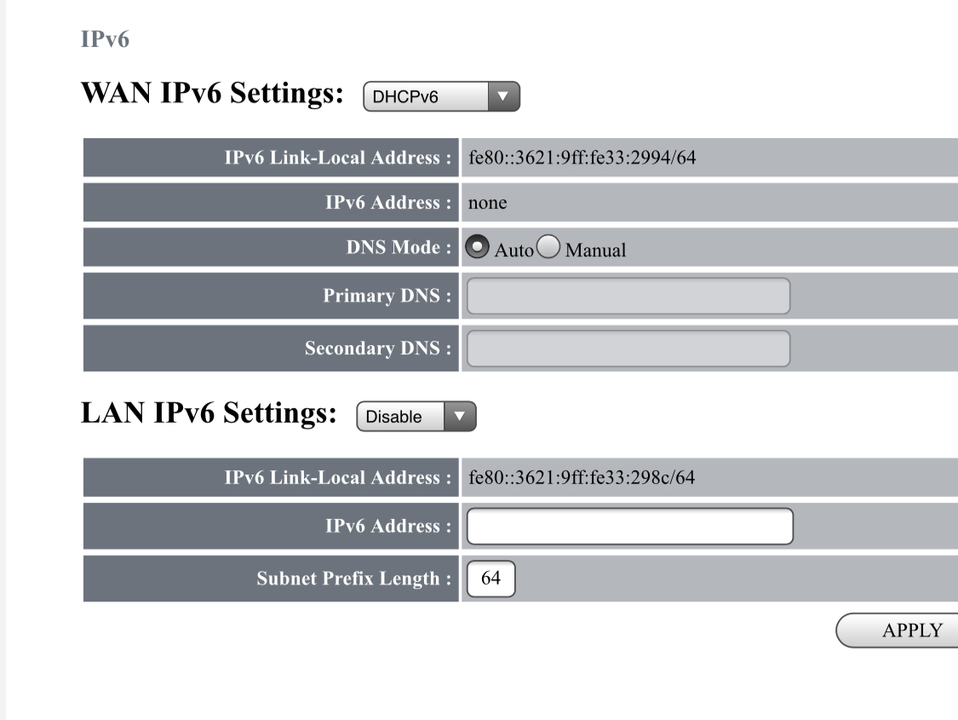Click the Secondary DNS input field
This screenshot has height=720, width=958.
tap(628, 349)
